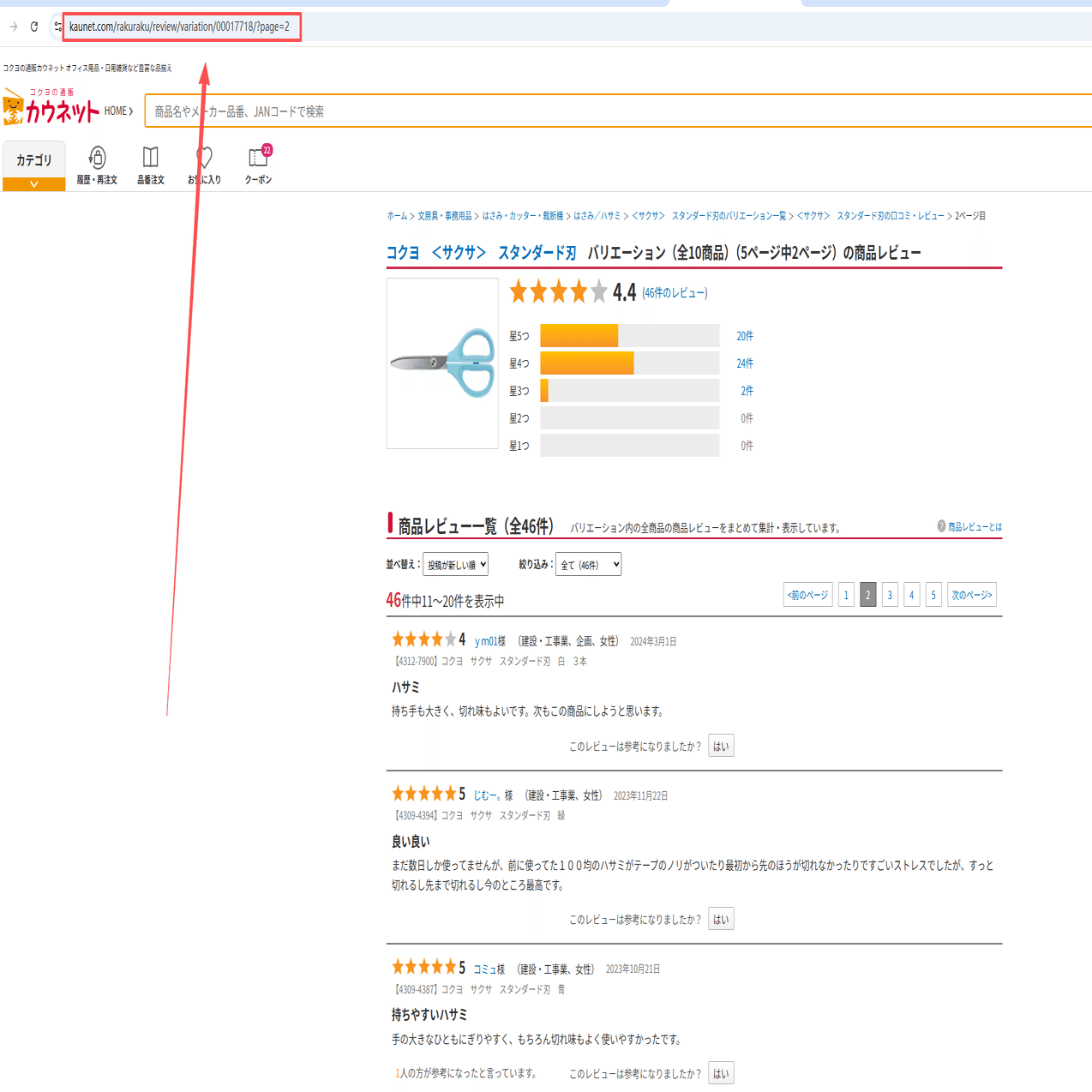1092x1092 pixels.
Task: Click the scissors product thumbnail
Action: [x=442, y=363]
